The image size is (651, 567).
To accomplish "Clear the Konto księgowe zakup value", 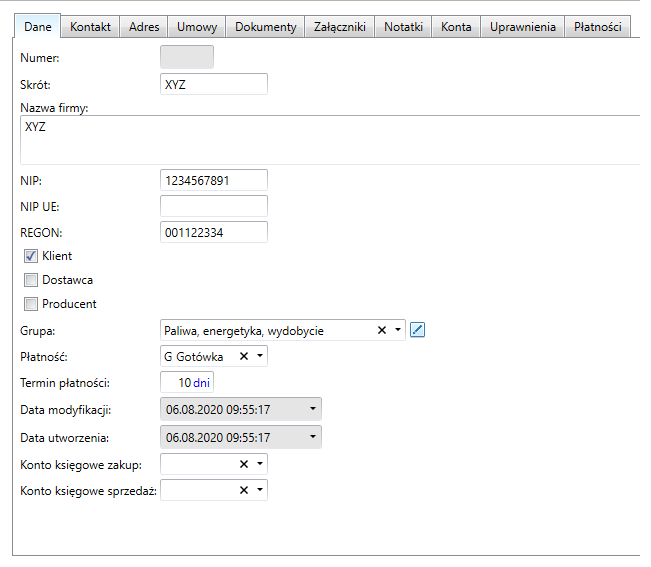I will click(x=244, y=464).
